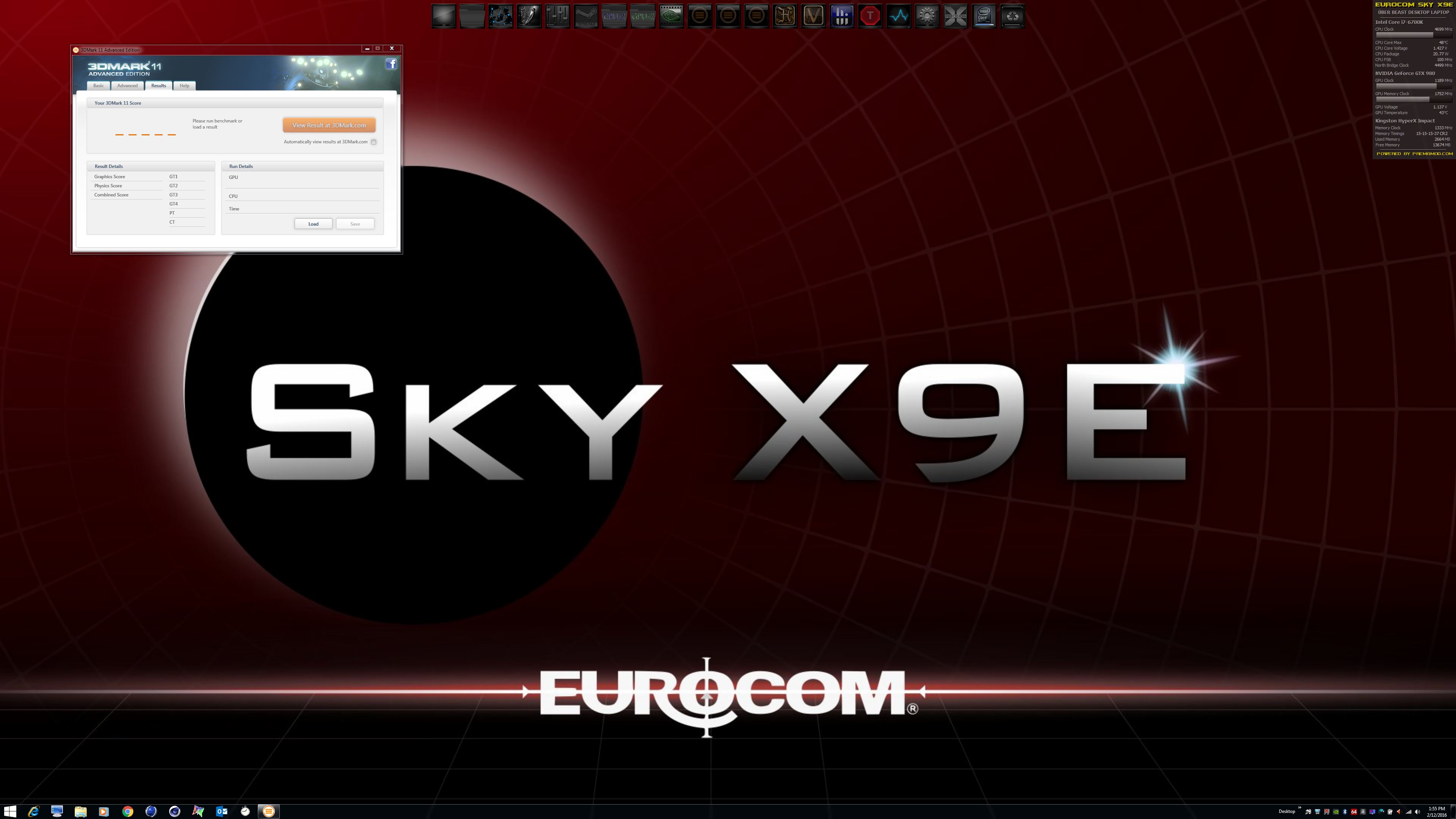1456x819 pixels.
Task: Open the Help tab
Action: coord(184,85)
